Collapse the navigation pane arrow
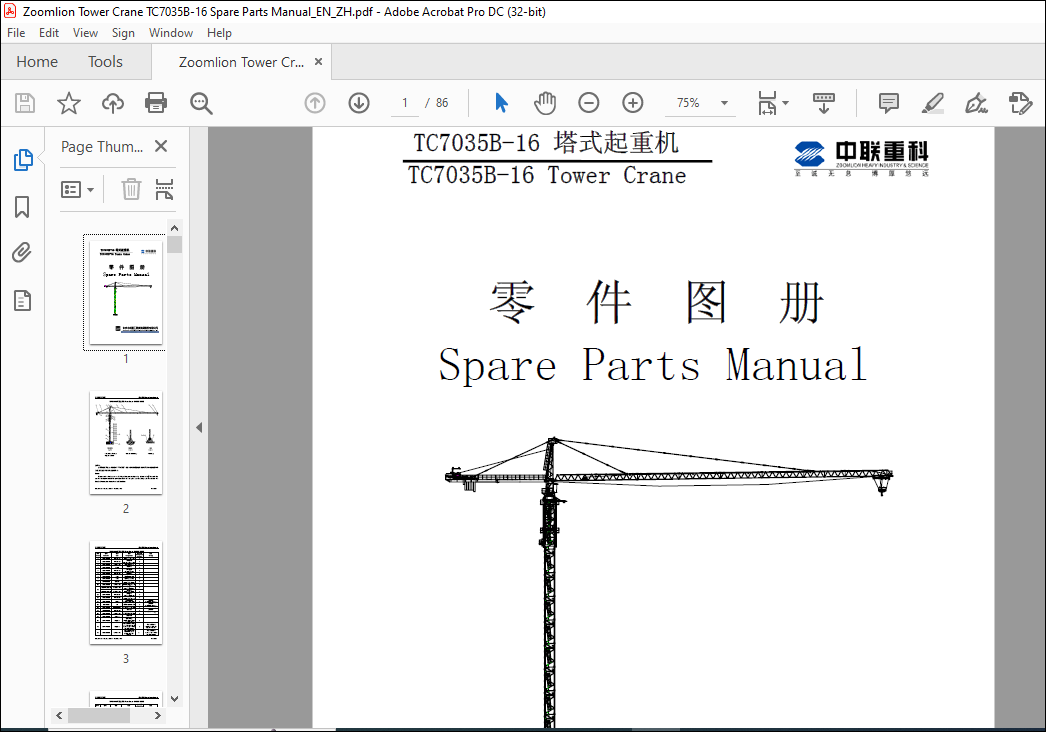The height and width of the screenshot is (732, 1046). [199, 428]
